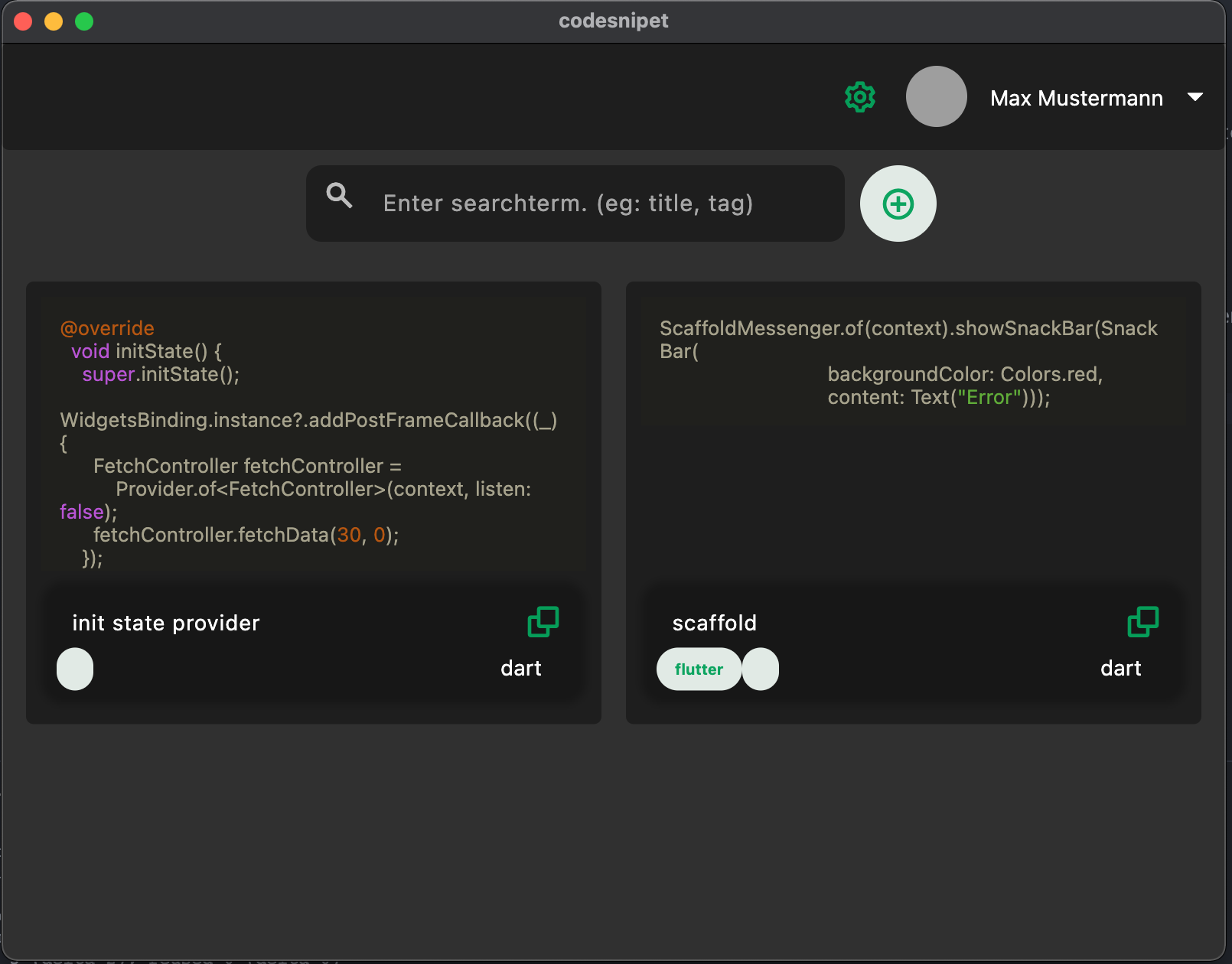The image size is (1232, 964).
Task: Click the dart language label on init state provider
Action: coord(521,668)
